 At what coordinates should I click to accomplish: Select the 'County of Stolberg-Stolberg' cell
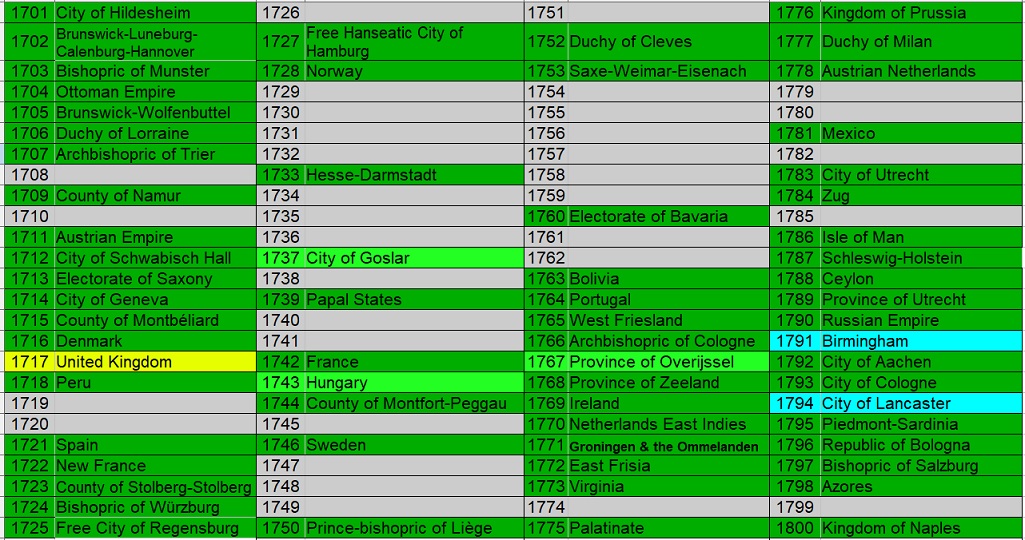(x=155, y=487)
